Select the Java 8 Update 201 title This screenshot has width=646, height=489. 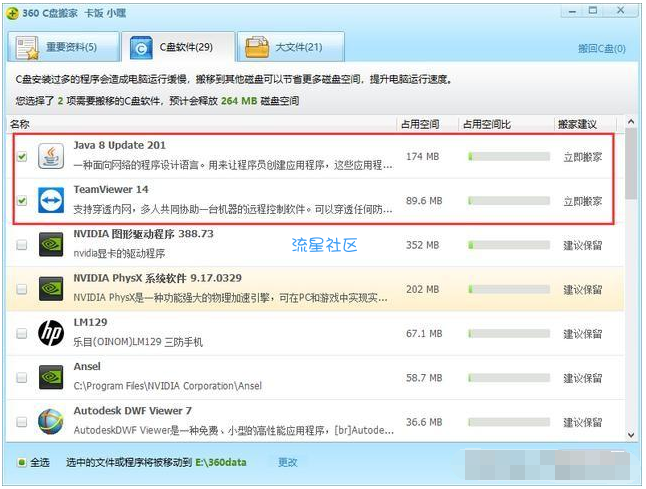pyautogui.click(x=119, y=145)
